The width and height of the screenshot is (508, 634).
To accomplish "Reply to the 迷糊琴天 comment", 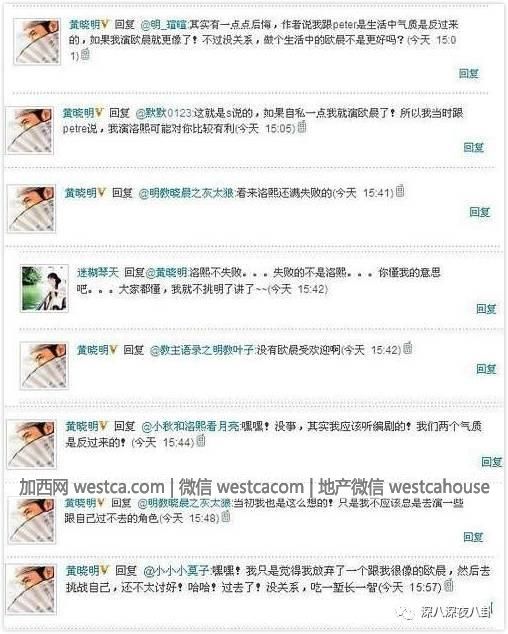I will [486, 309].
